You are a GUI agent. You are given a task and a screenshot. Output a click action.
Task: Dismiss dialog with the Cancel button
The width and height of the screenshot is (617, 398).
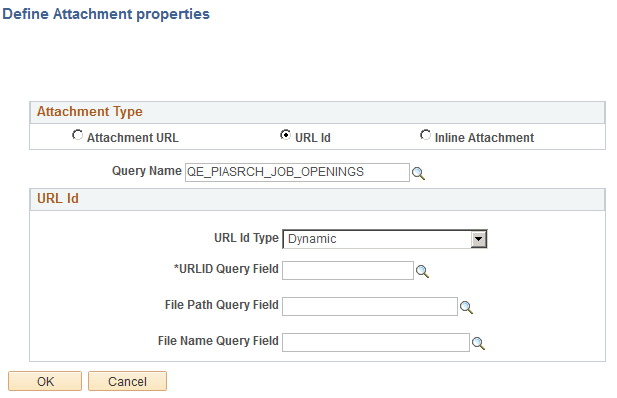coord(127,381)
